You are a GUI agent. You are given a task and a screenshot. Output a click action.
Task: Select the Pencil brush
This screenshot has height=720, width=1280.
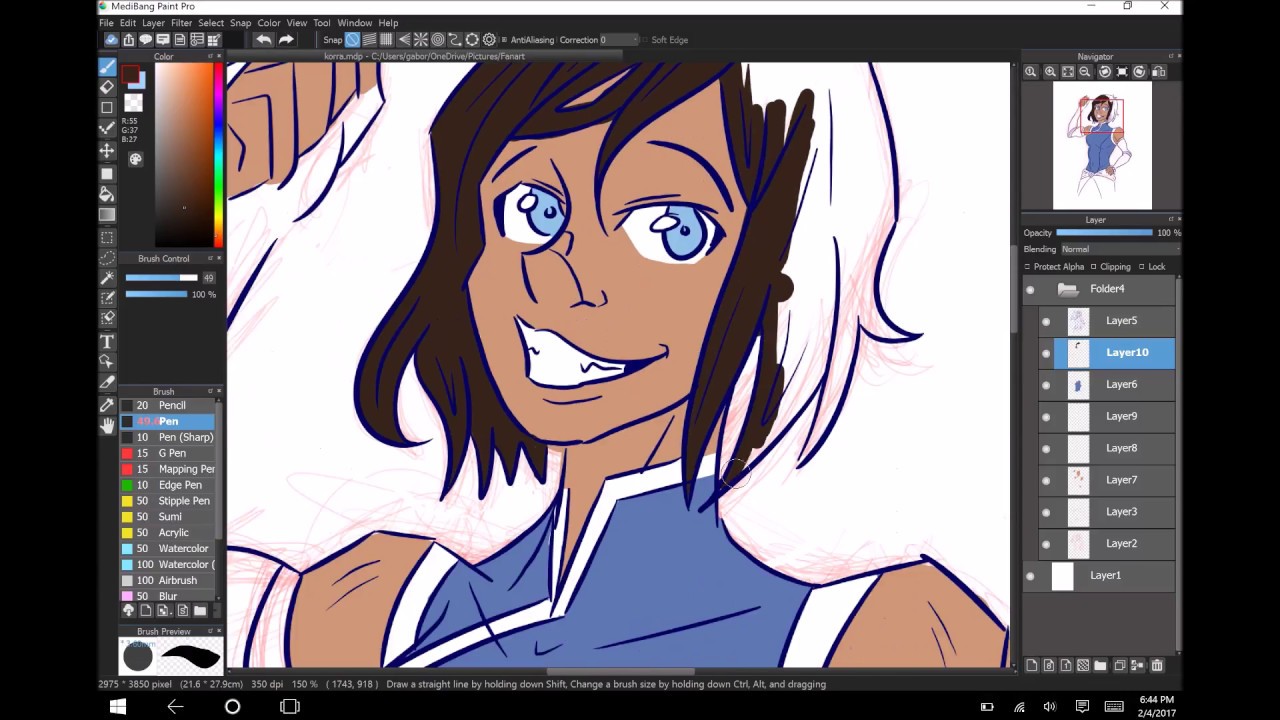click(167, 405)
